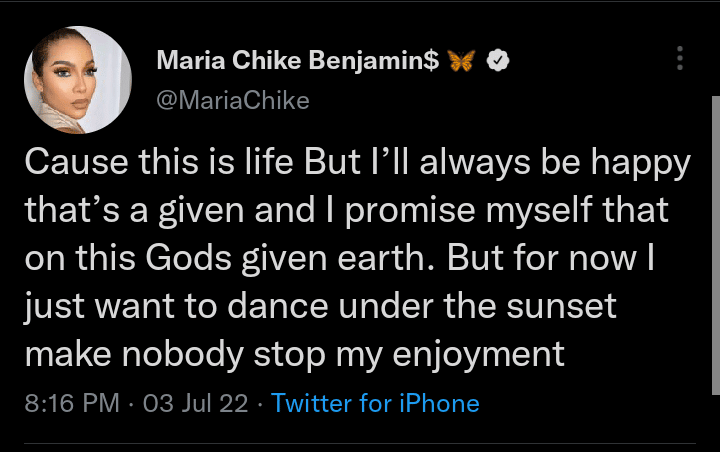Open Maria Chike's profile picture

78,80
